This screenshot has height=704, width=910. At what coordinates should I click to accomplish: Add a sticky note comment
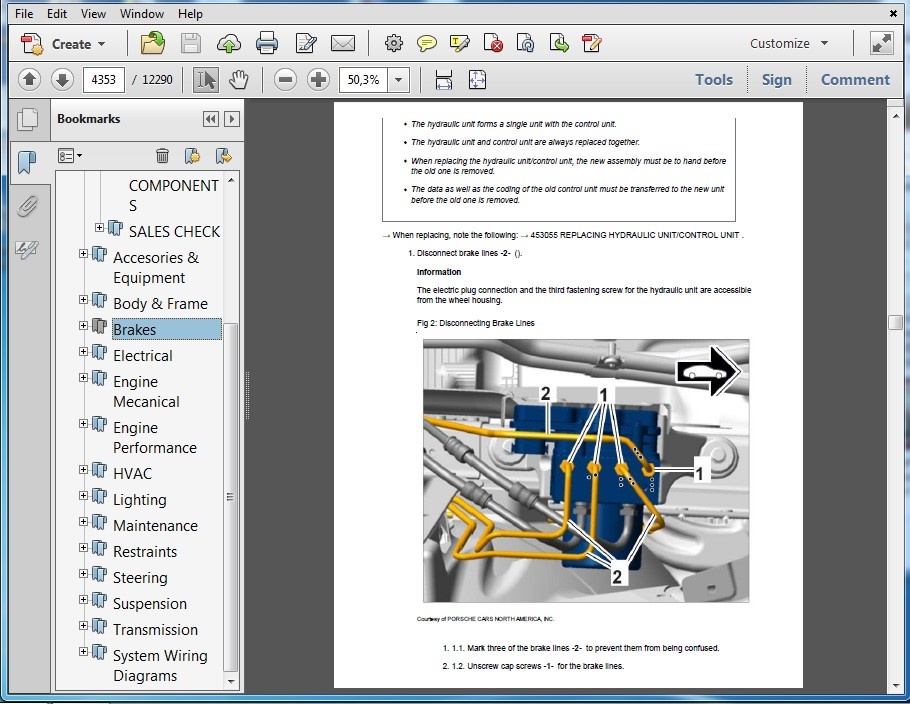point(427,44)
